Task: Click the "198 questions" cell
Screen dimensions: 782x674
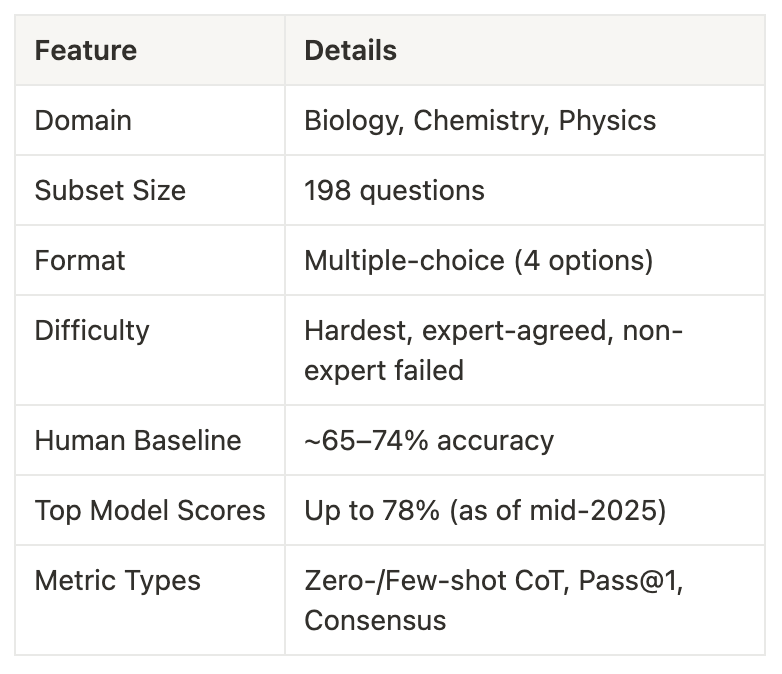Action: pyautogui.click(x=394, y=191)
